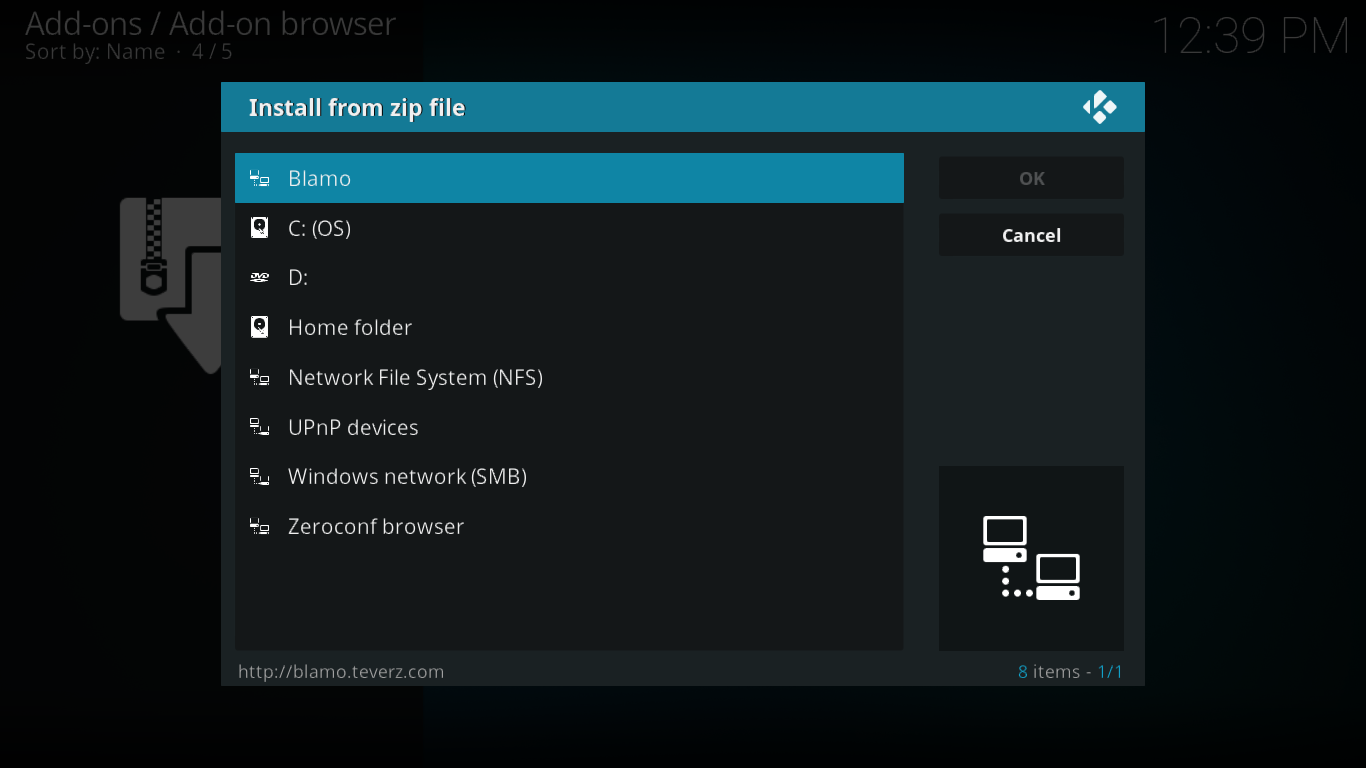The image size is (1366, 768).
Task: Click the large network preview thumbnail
Action: point(1031,558)
